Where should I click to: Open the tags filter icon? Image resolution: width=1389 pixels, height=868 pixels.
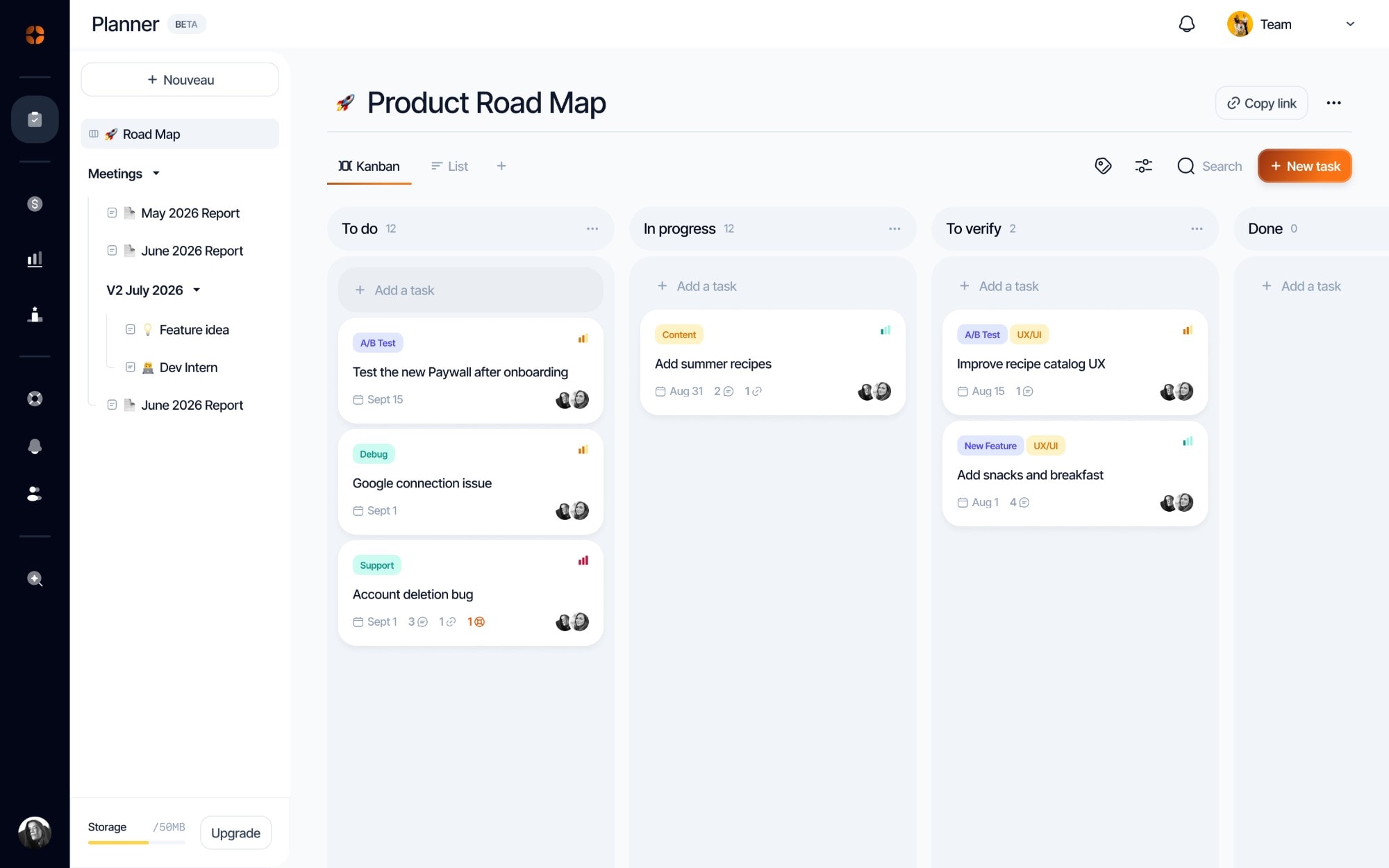coord(1103,166)
